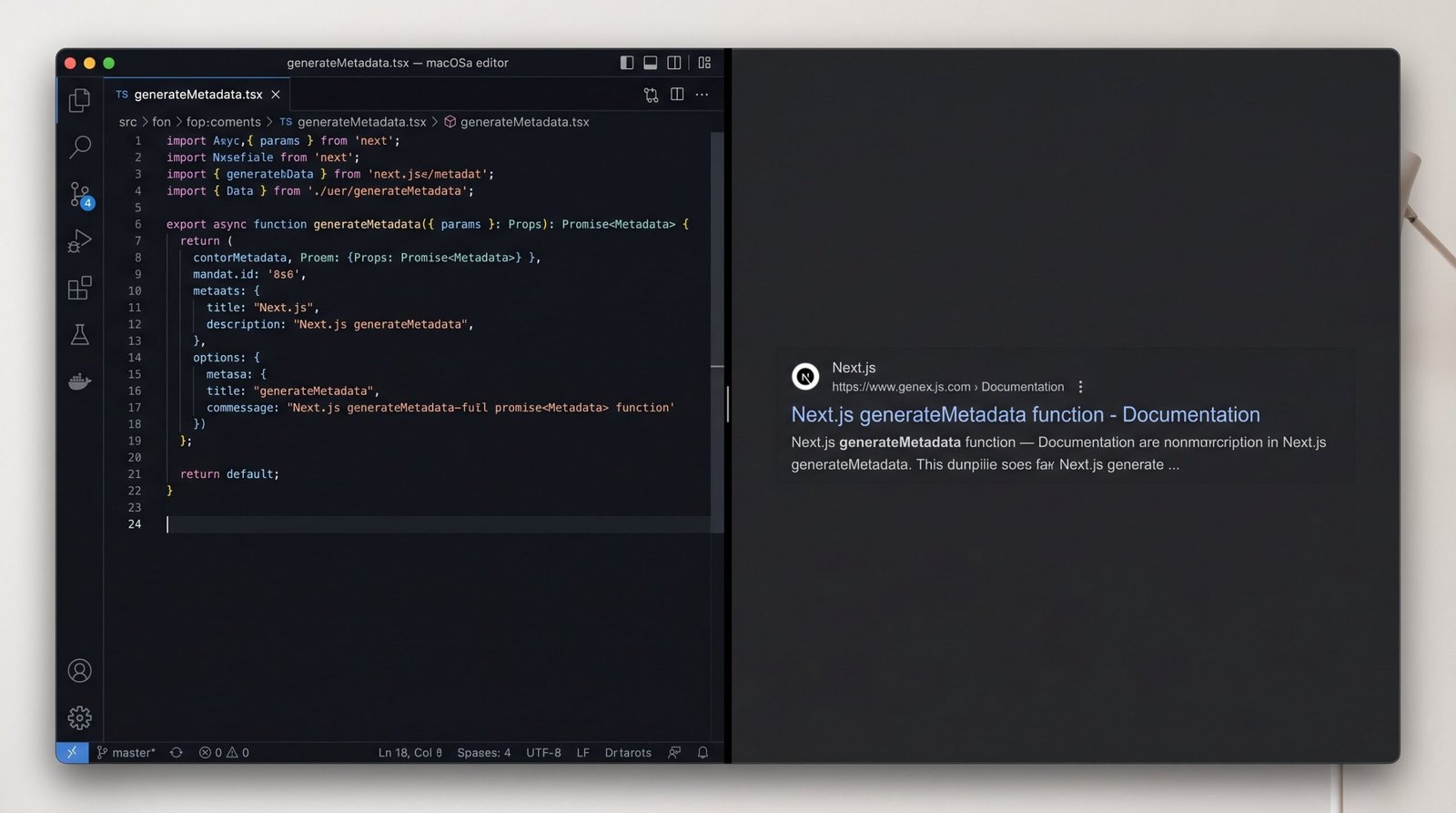Open the Explorer view in the activity bar
This screenshot has width=1456, height=813.
point(80,99)
